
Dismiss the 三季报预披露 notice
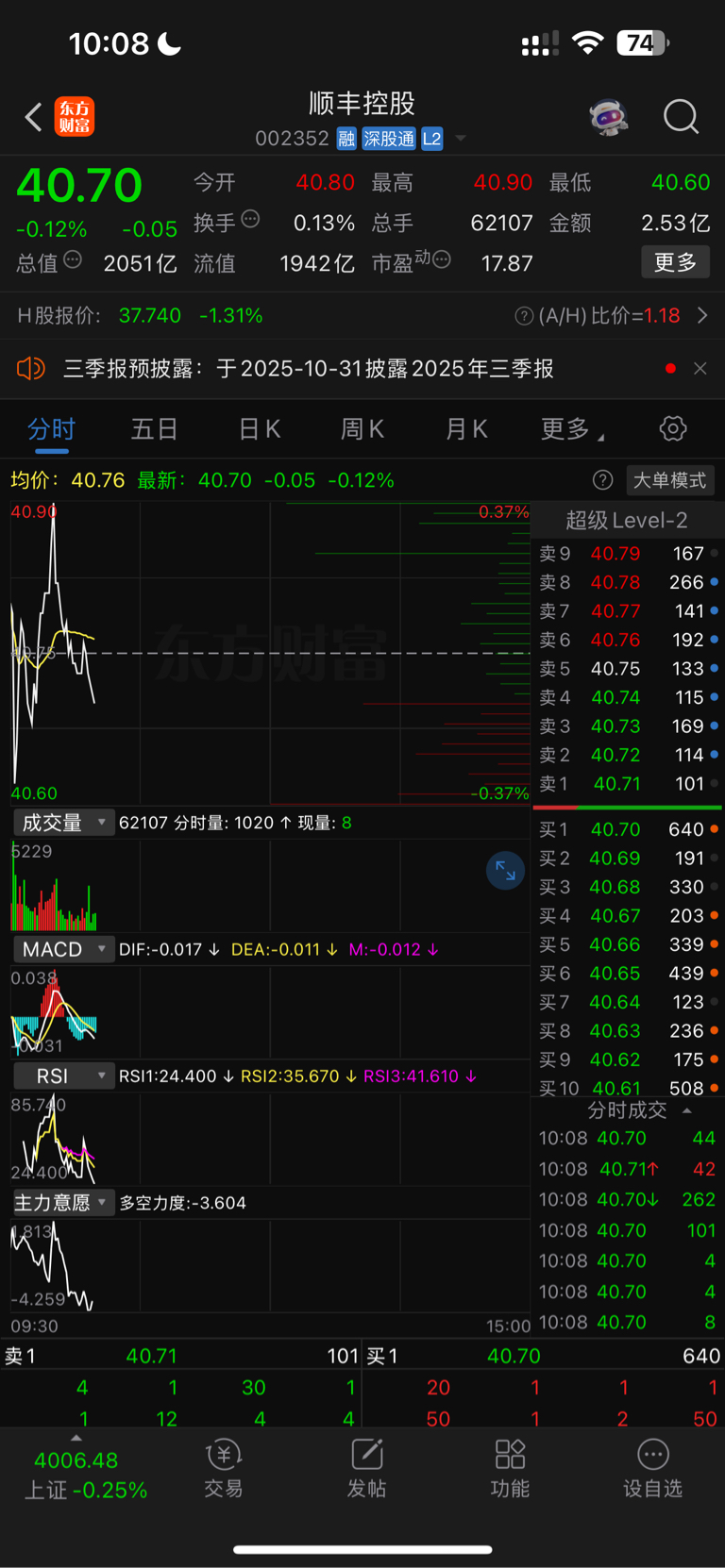[700, 368]
